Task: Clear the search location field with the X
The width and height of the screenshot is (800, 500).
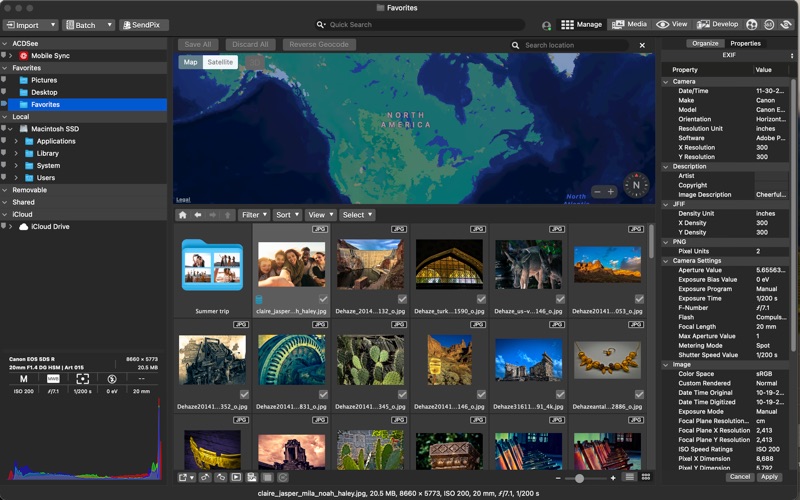Action: [x=641, y=45]
